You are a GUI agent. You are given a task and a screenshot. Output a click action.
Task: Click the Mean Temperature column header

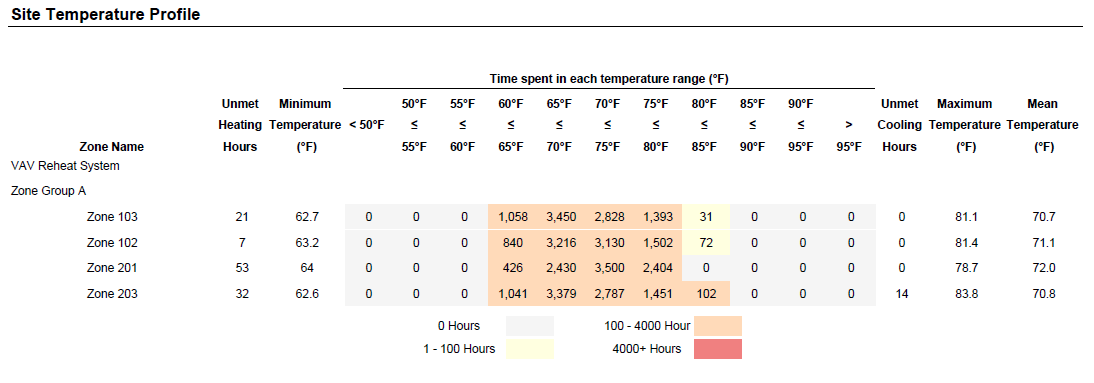point(1042,126)
